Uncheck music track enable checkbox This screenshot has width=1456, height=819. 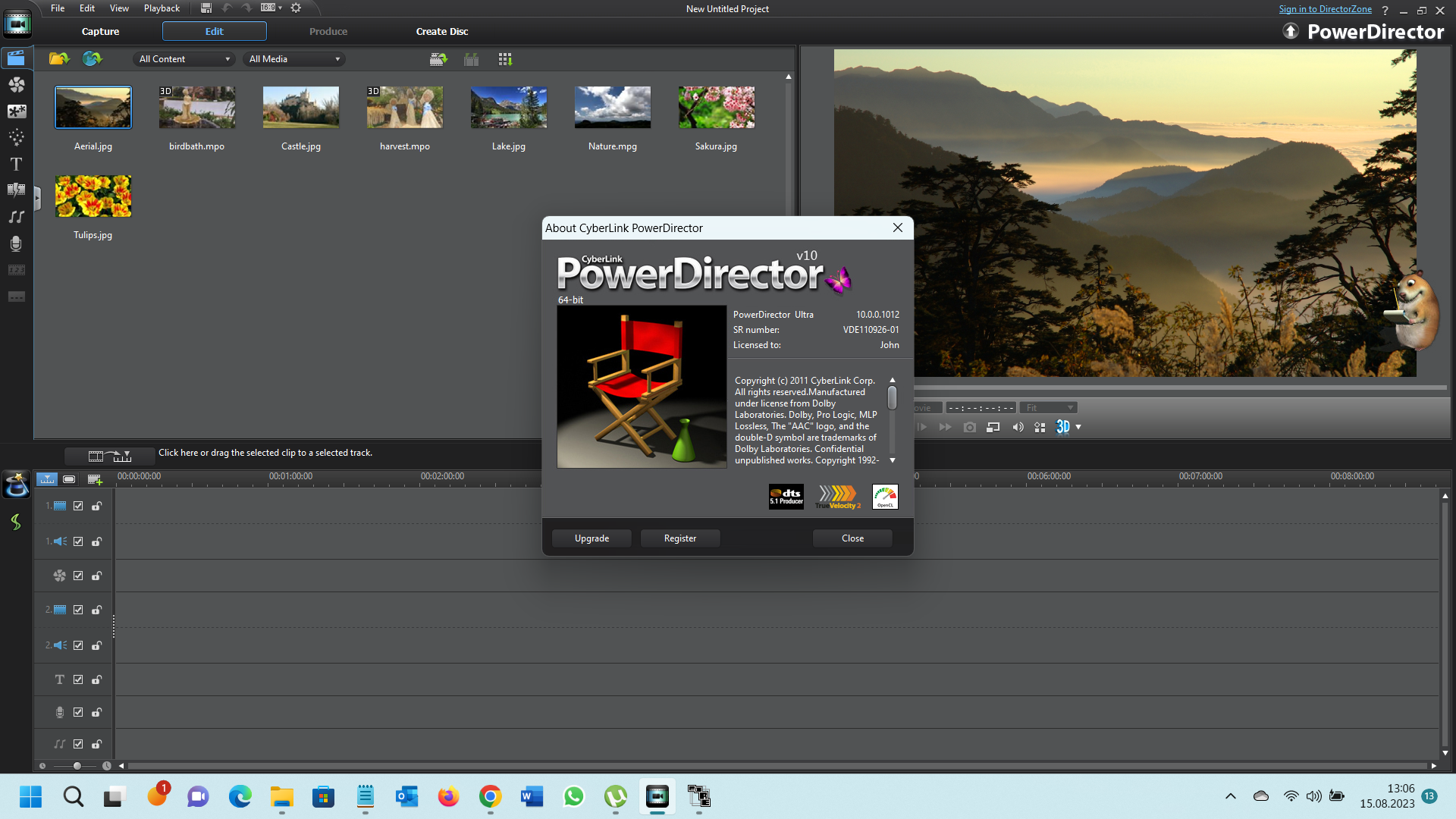click(x=78, y=744)
